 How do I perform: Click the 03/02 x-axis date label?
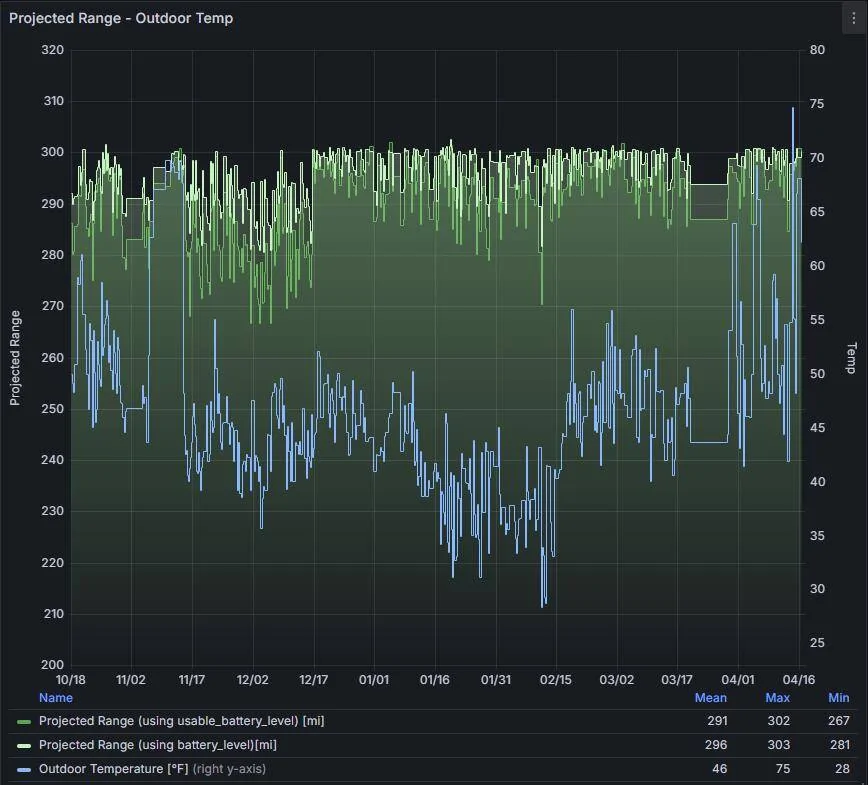point(616,679)
